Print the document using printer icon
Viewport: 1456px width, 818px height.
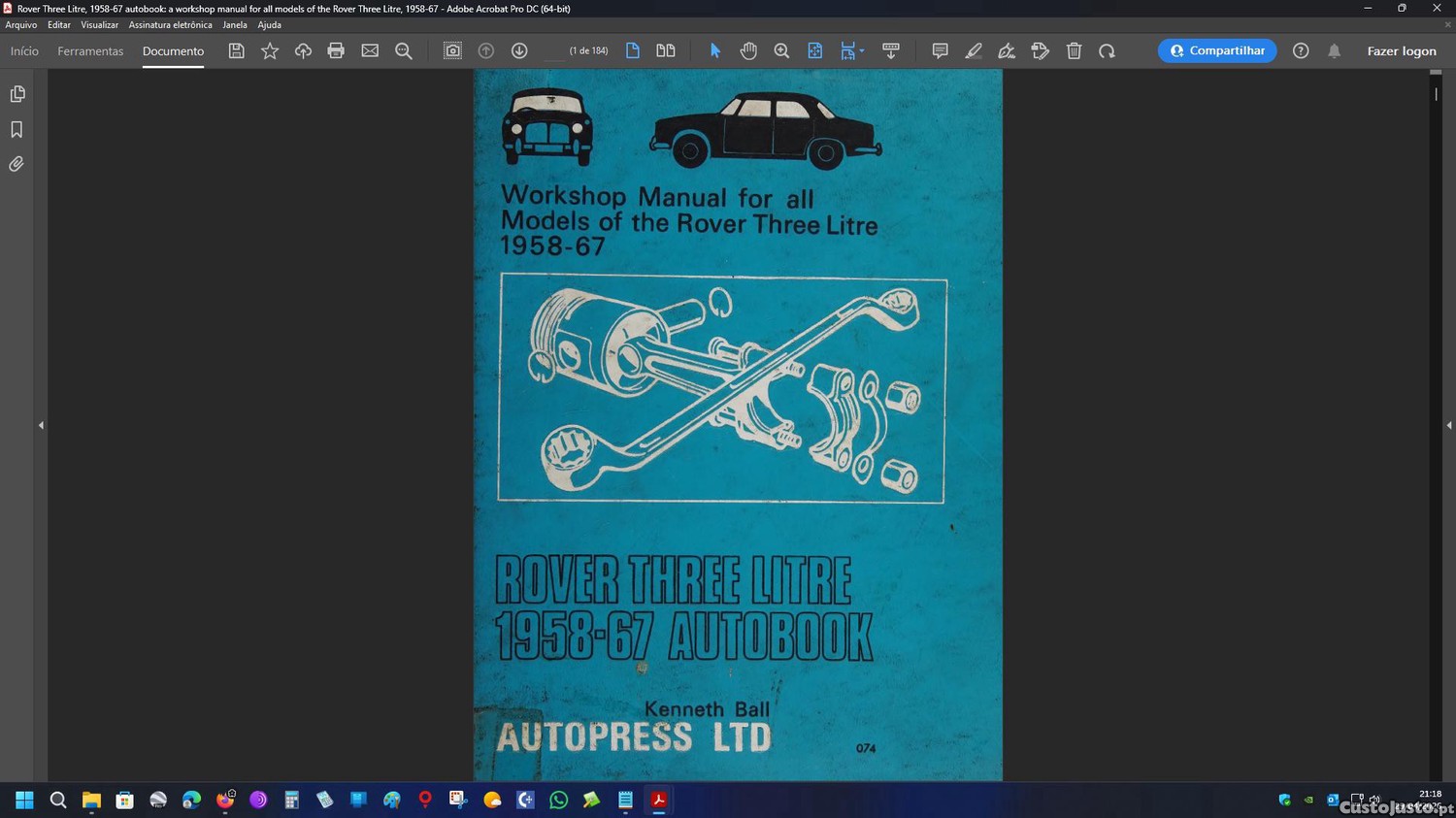pyautogui.click(x=336, y=50)
